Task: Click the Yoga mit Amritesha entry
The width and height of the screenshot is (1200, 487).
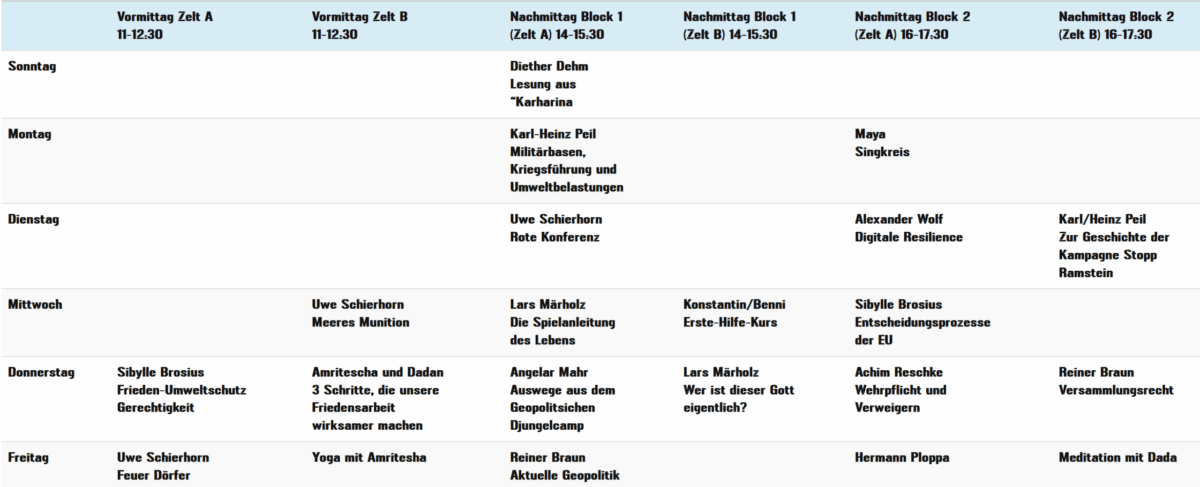Action: point(369,457)
